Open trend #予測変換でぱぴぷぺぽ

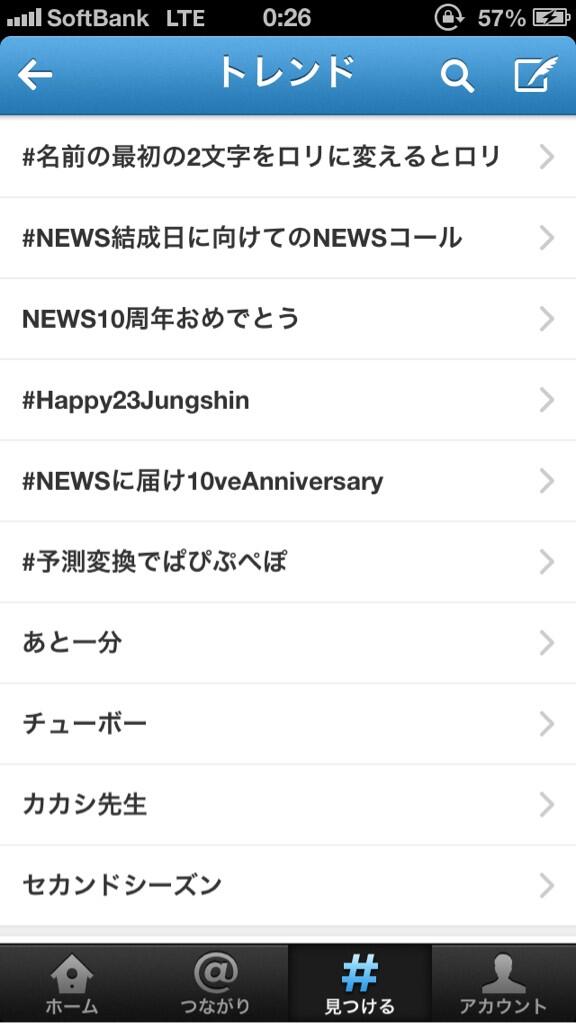[288, 562]
